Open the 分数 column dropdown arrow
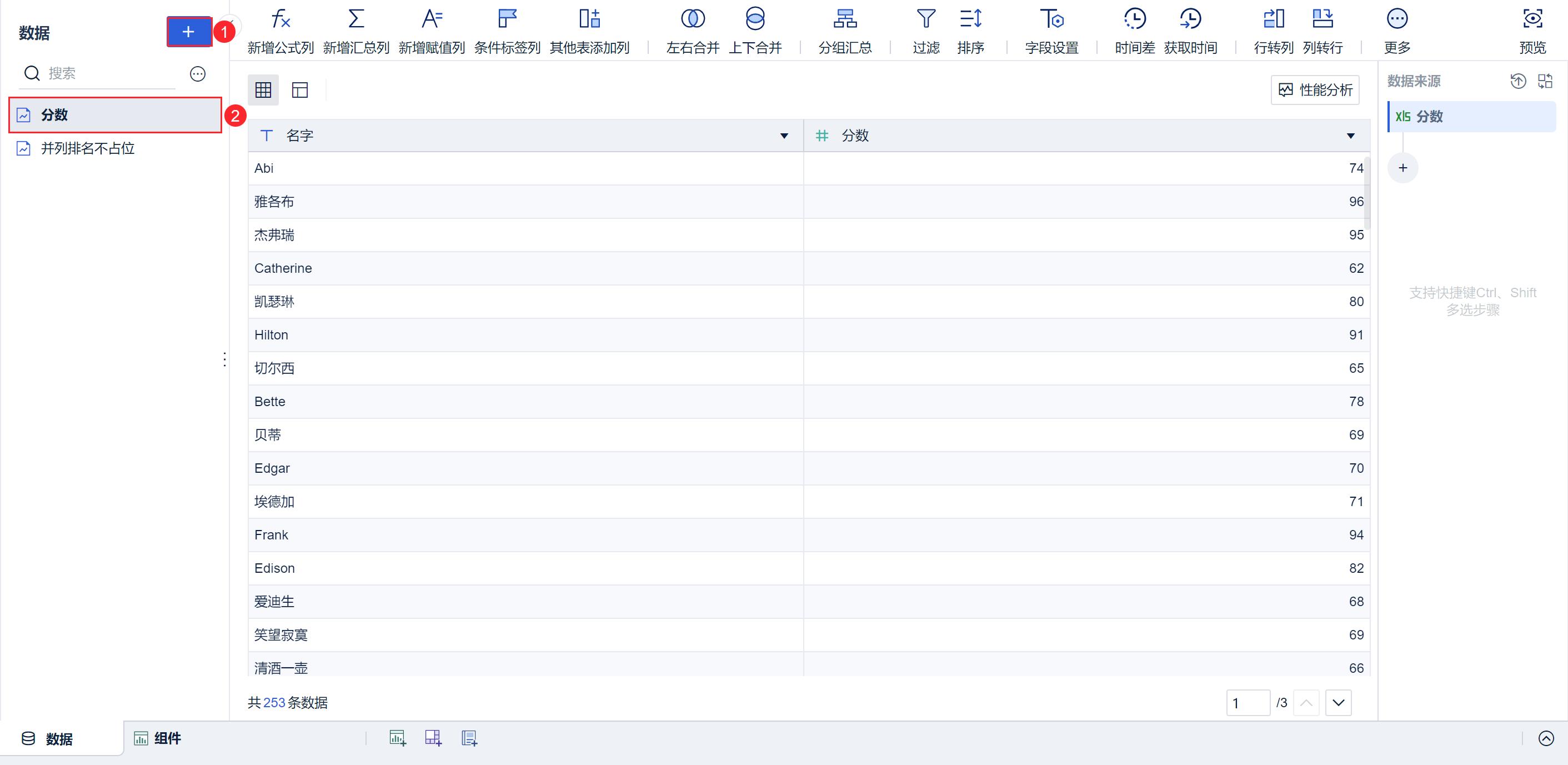Viewport: 1568px width, 765px height. coord(1350,136)
